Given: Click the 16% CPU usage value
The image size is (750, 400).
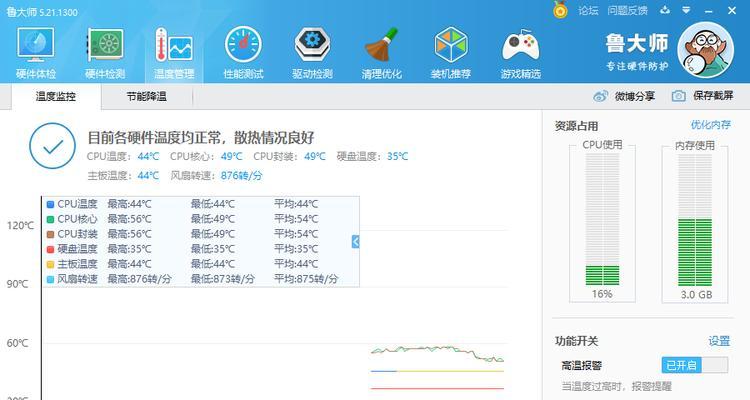Looking at the screenshot, I should 602,294.
